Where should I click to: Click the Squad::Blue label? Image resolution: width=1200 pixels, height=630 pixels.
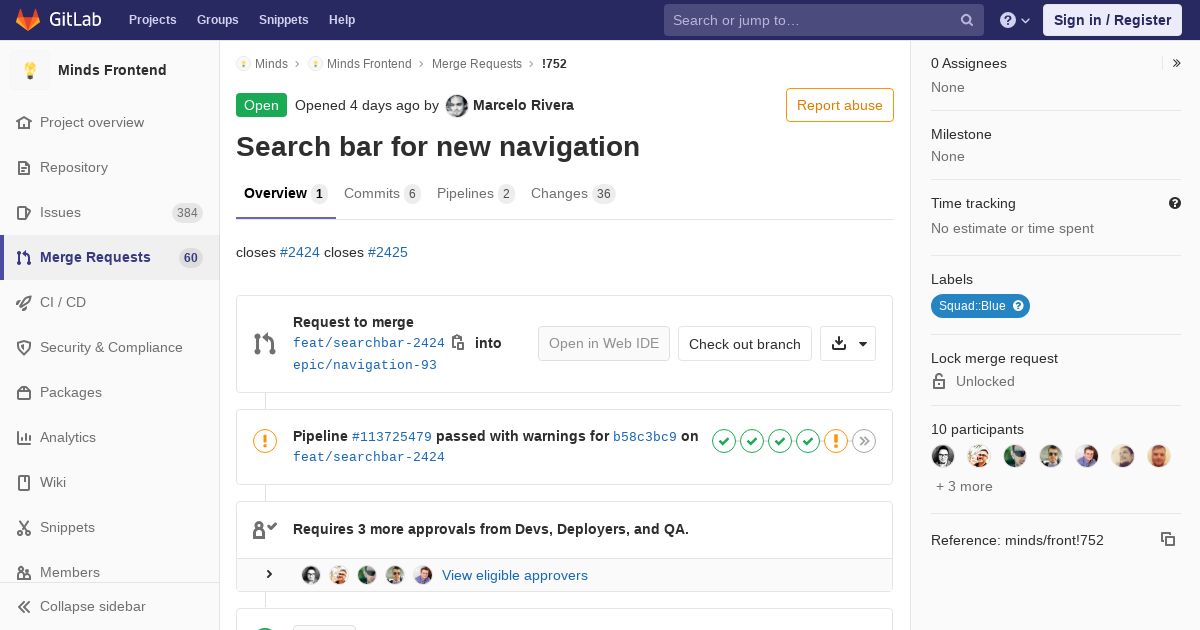pos(972,306)
